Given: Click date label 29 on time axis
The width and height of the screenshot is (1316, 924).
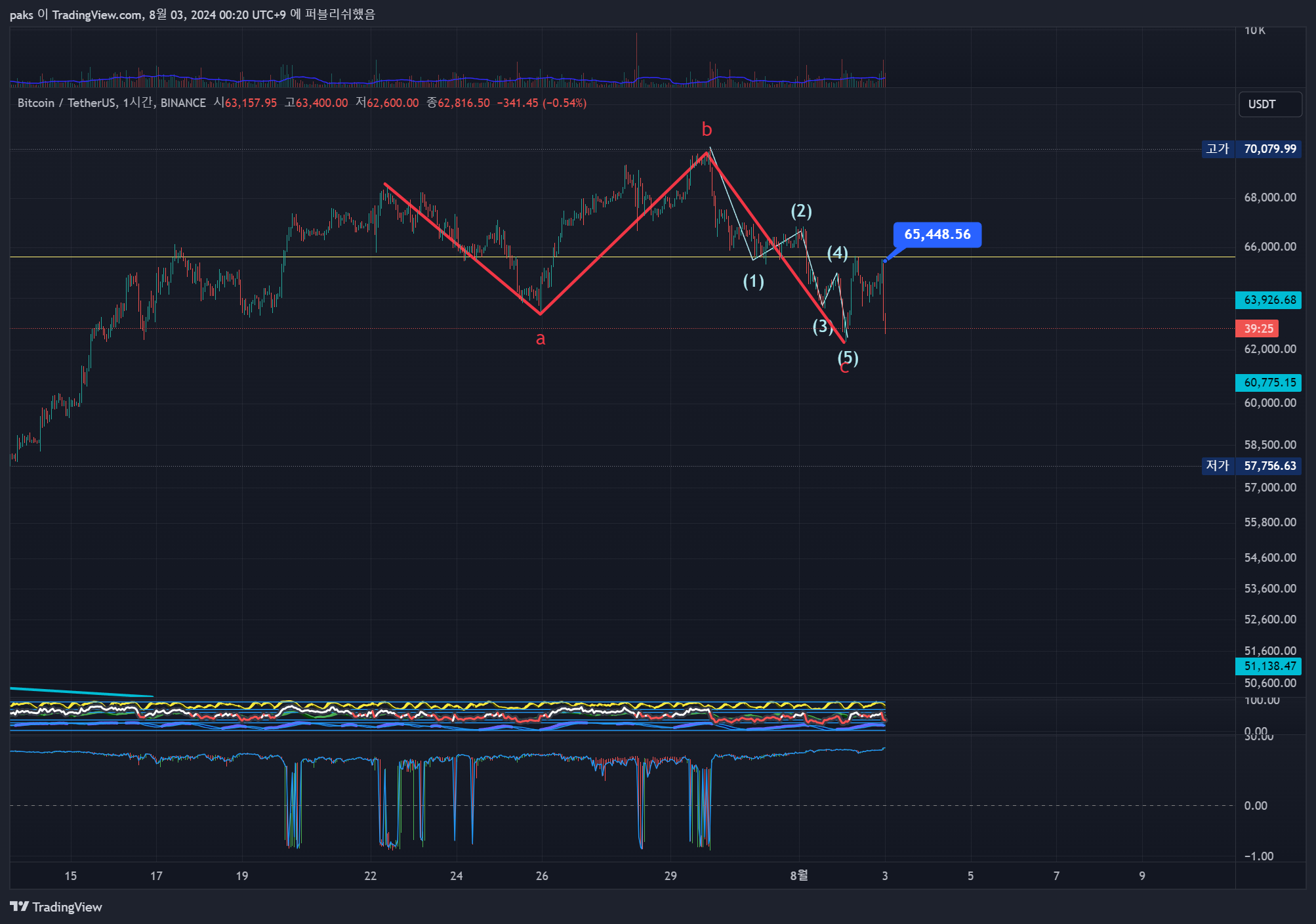Looking at the screenshot, I should click(670, 876).
